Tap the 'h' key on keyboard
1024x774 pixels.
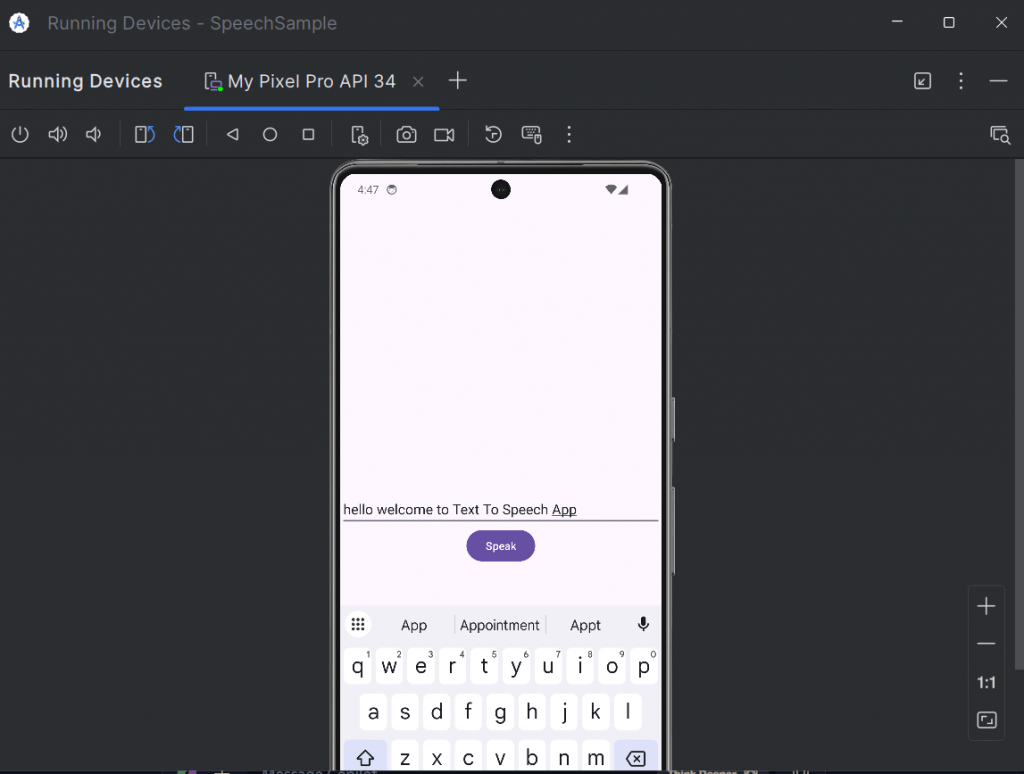532,712
